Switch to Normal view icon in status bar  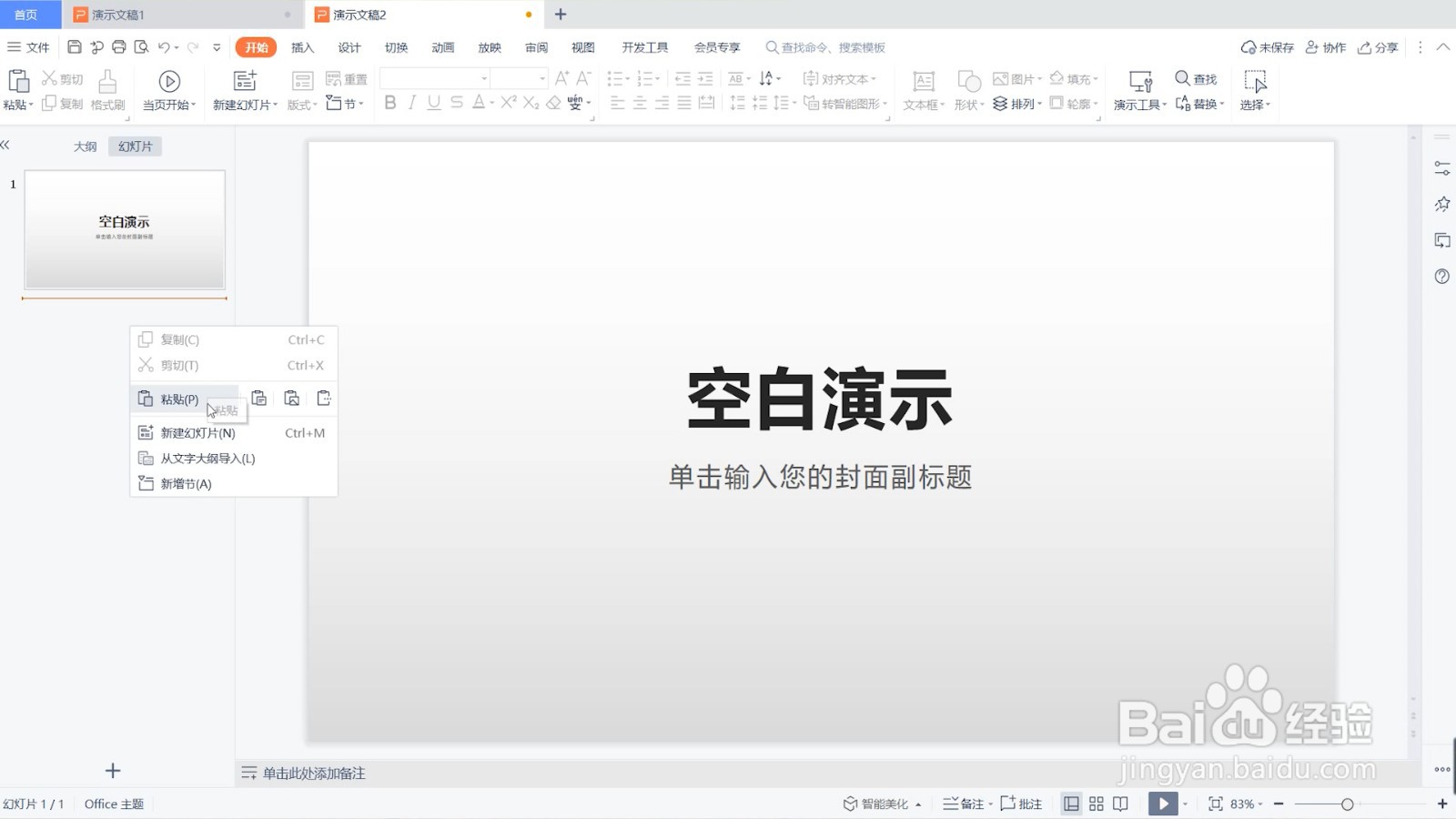[x=1072, y=804]
